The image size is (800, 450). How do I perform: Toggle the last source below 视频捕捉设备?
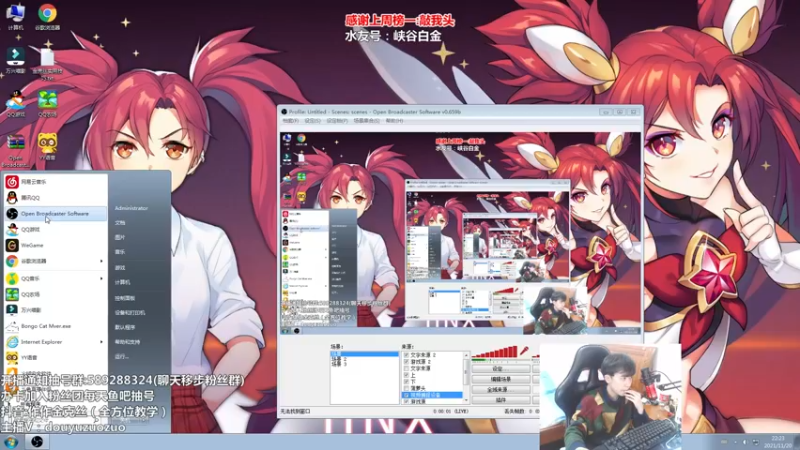406,402
